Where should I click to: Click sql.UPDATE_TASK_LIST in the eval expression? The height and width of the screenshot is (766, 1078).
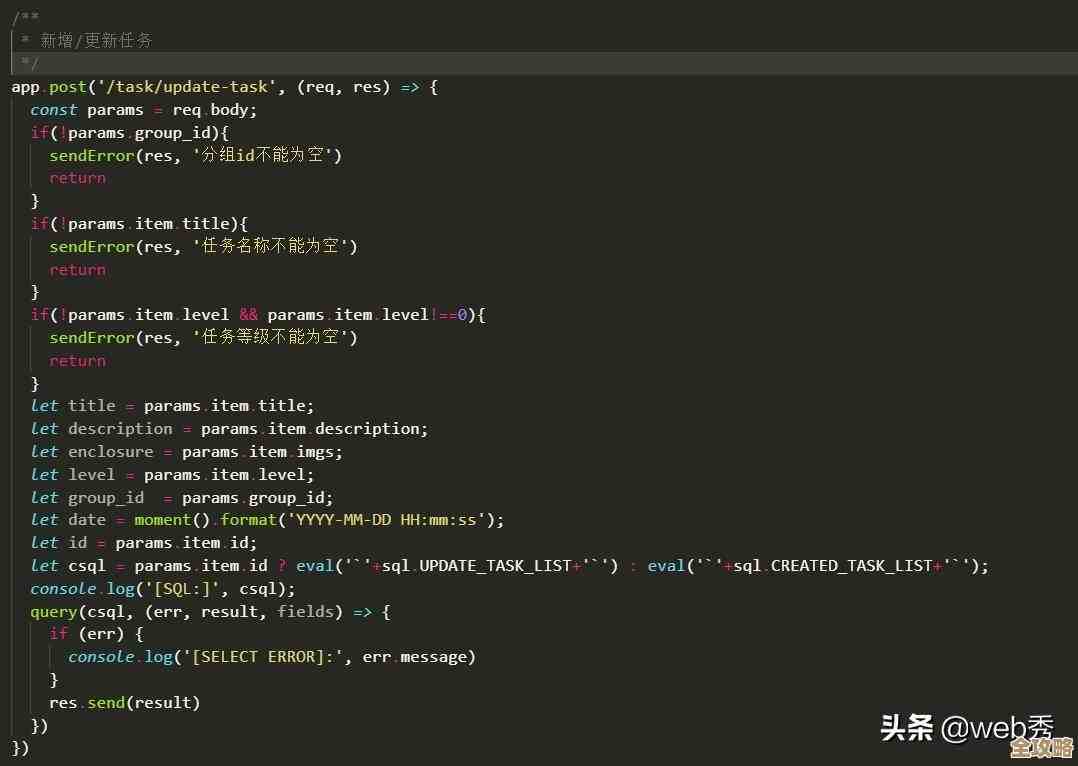[x=476, y=566]
